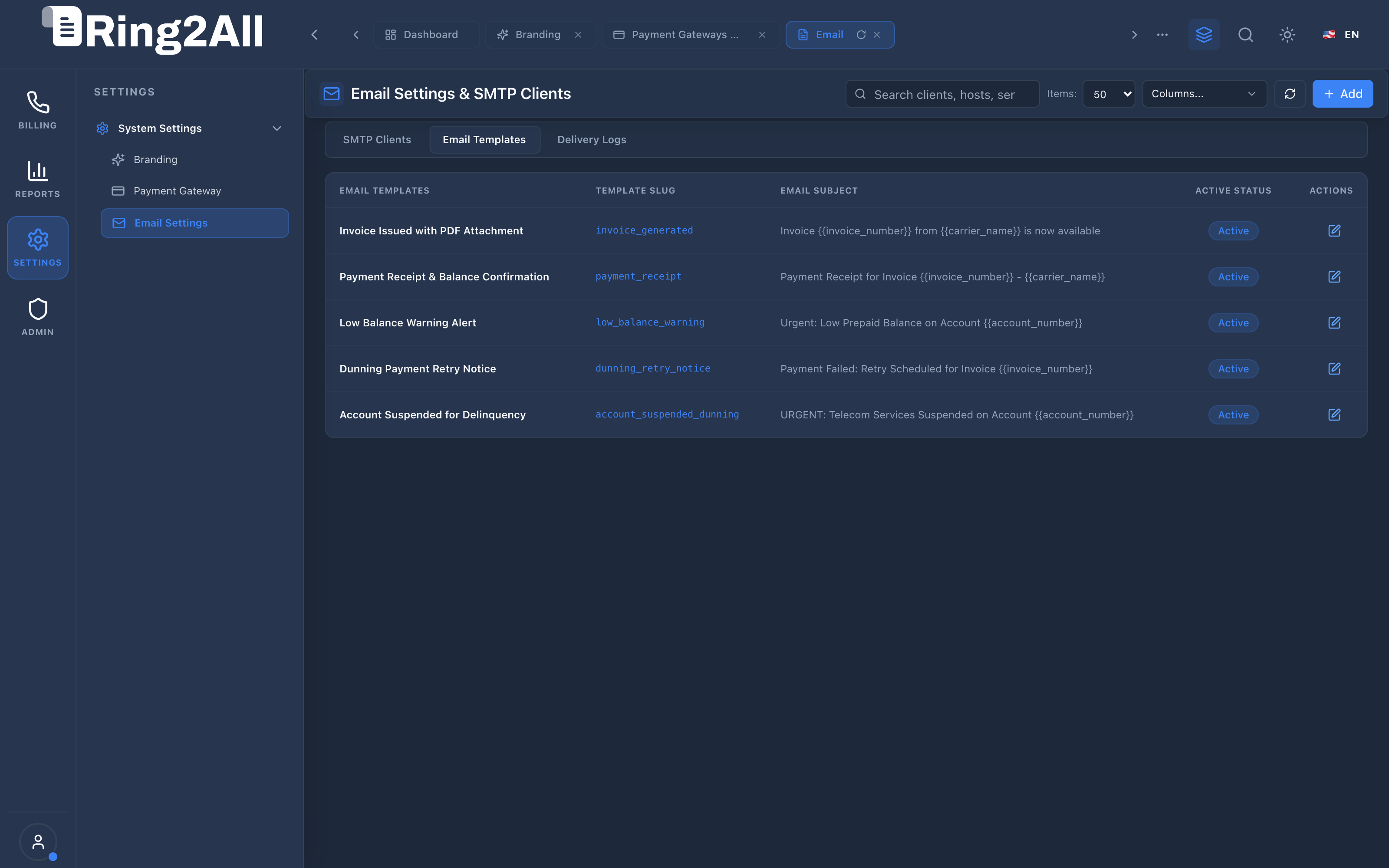Viewport: 1389px width, 868px height.
Task: Change language from EN
Action: (x=1341, y=34)
